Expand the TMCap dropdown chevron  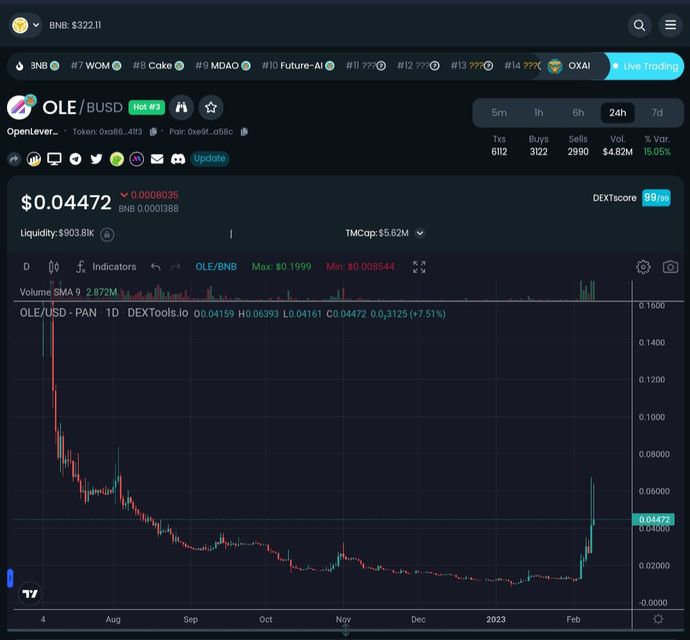420,233
